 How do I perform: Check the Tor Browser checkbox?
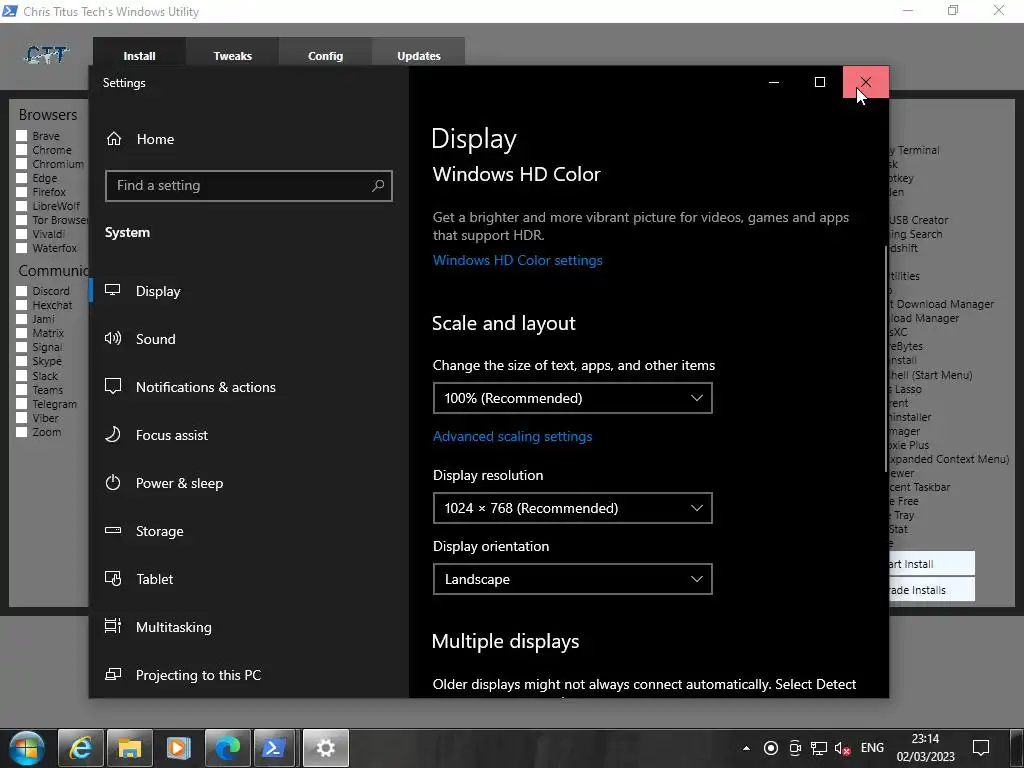click(22, 220)
